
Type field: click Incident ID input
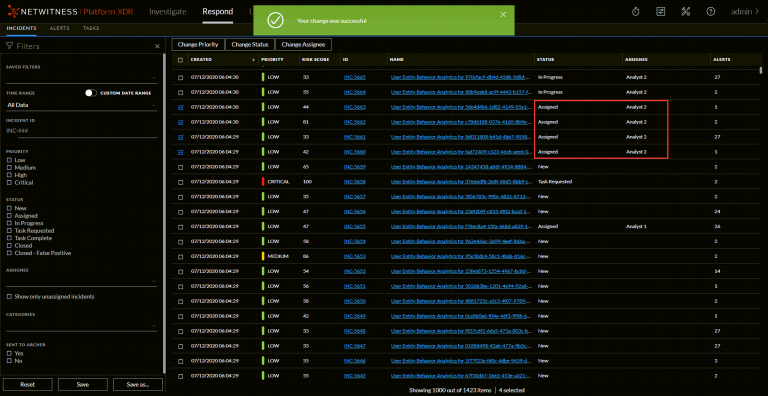click(x=81, y=131)
